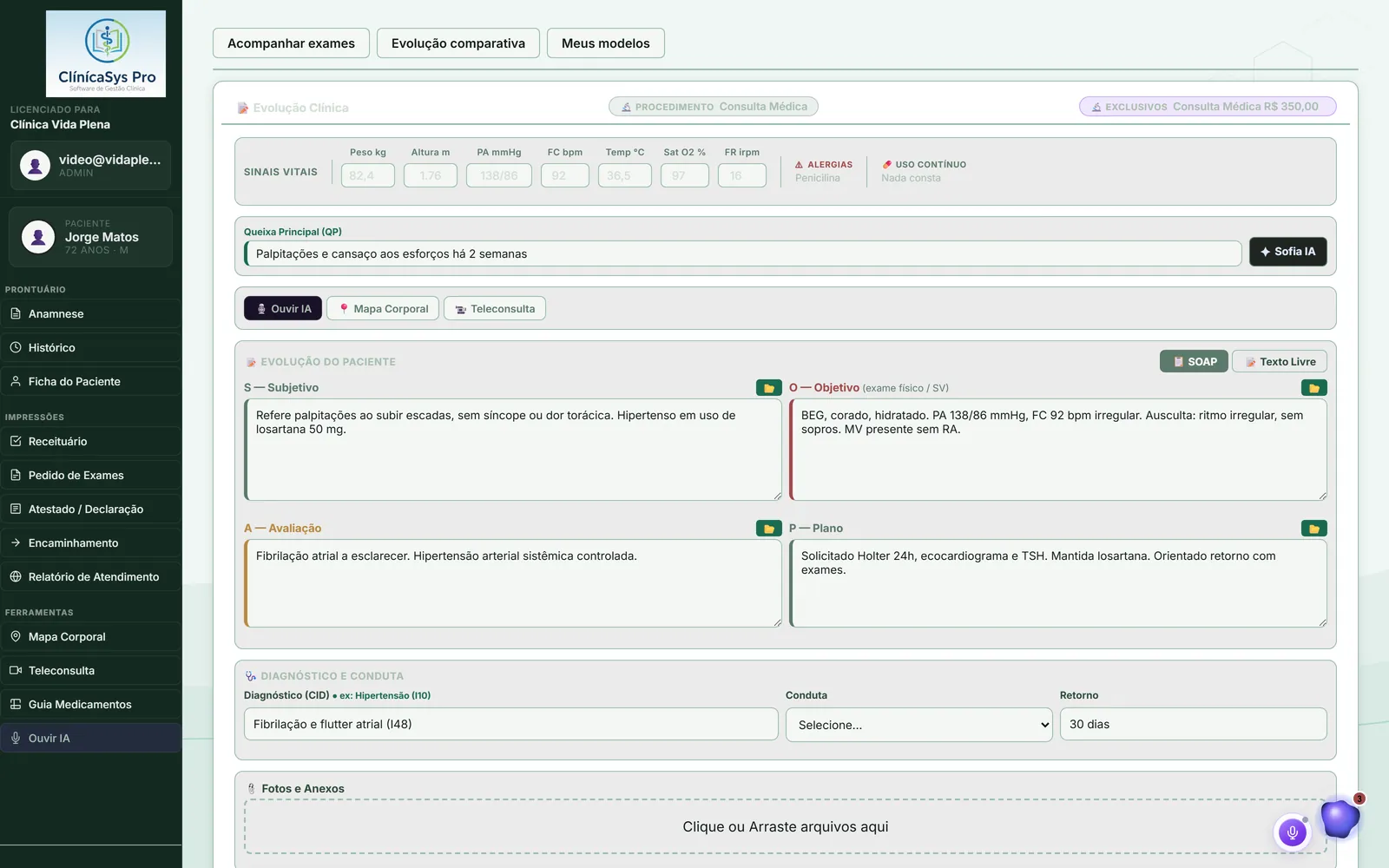
Task: Click the Mapa Corporal button in toolbar
Action: (x=383, y=309)
